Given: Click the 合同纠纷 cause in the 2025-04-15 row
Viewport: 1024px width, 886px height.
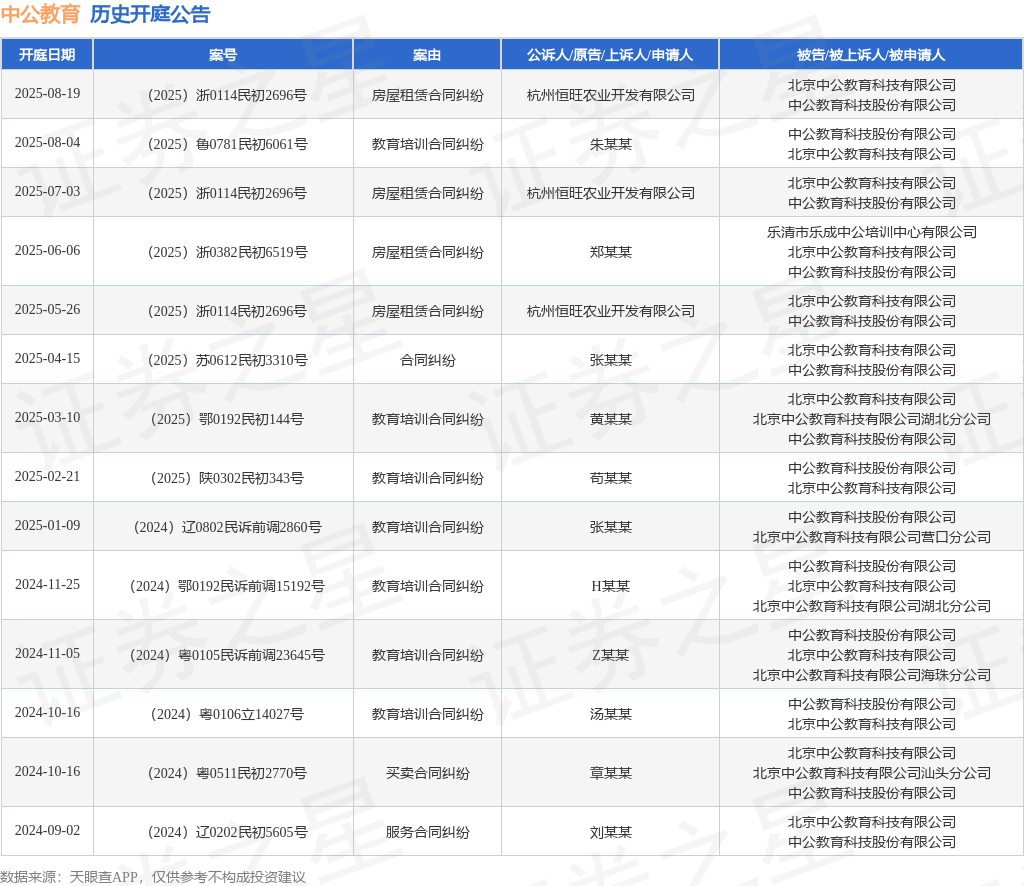Looking at the screenshot, I should pyautogui.click(x=428, y=360).
